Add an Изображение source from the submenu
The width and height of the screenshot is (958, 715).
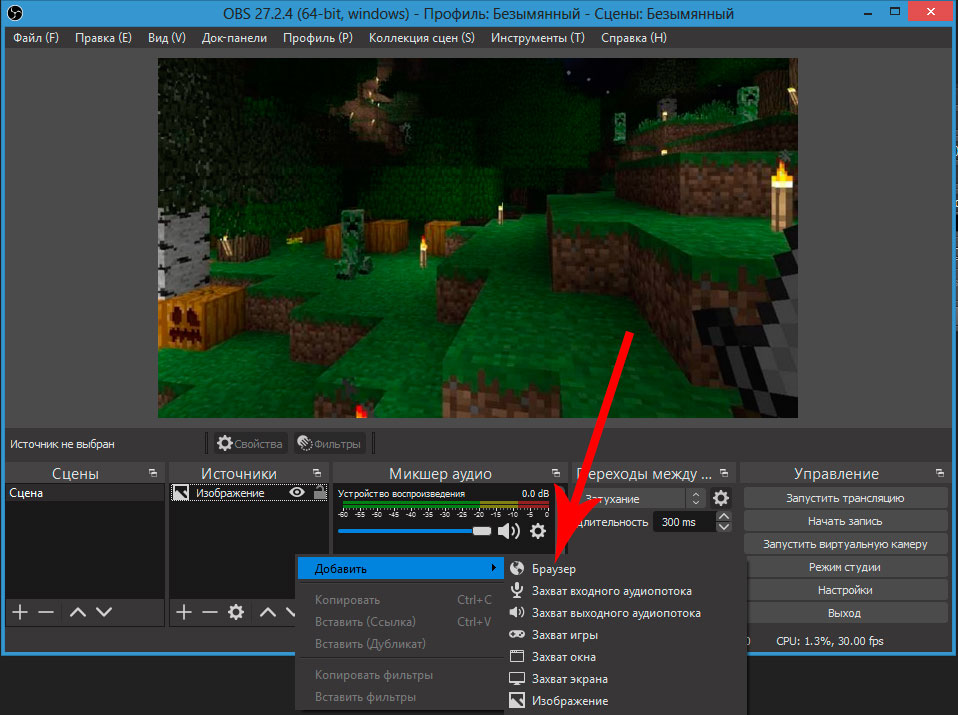coord(626,701)
